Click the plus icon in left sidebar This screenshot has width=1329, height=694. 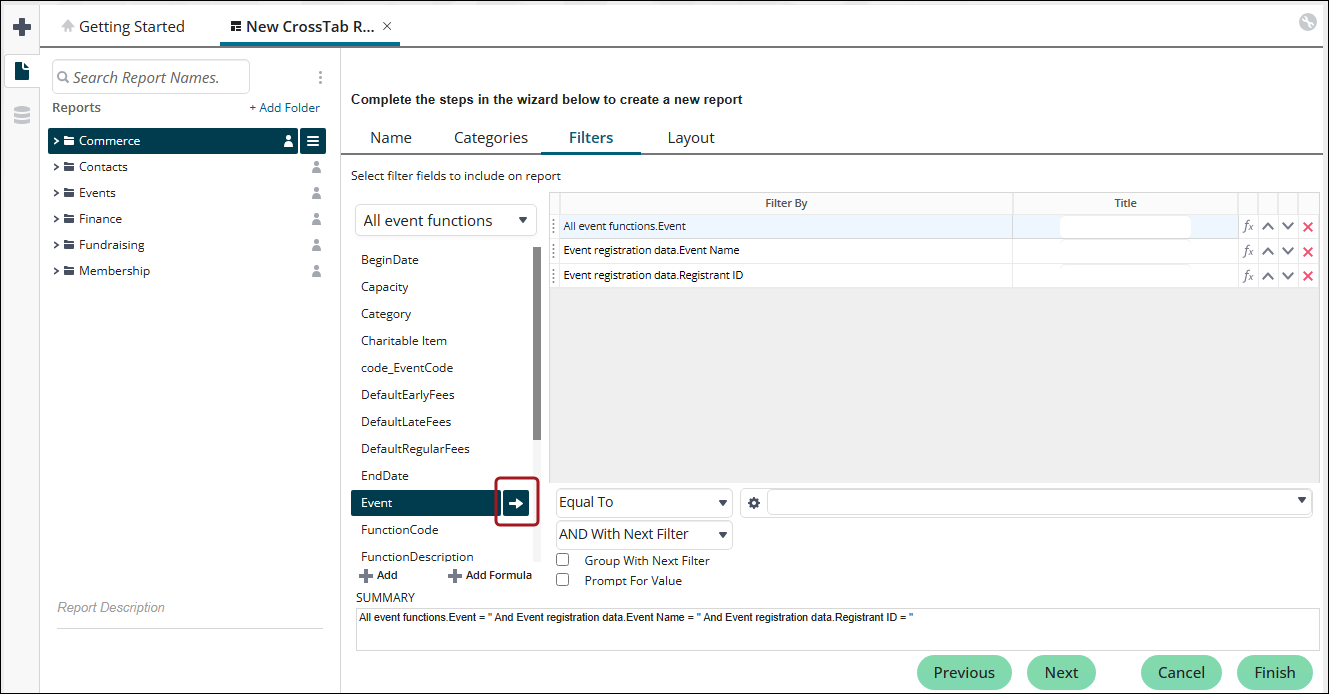[21, 27]
